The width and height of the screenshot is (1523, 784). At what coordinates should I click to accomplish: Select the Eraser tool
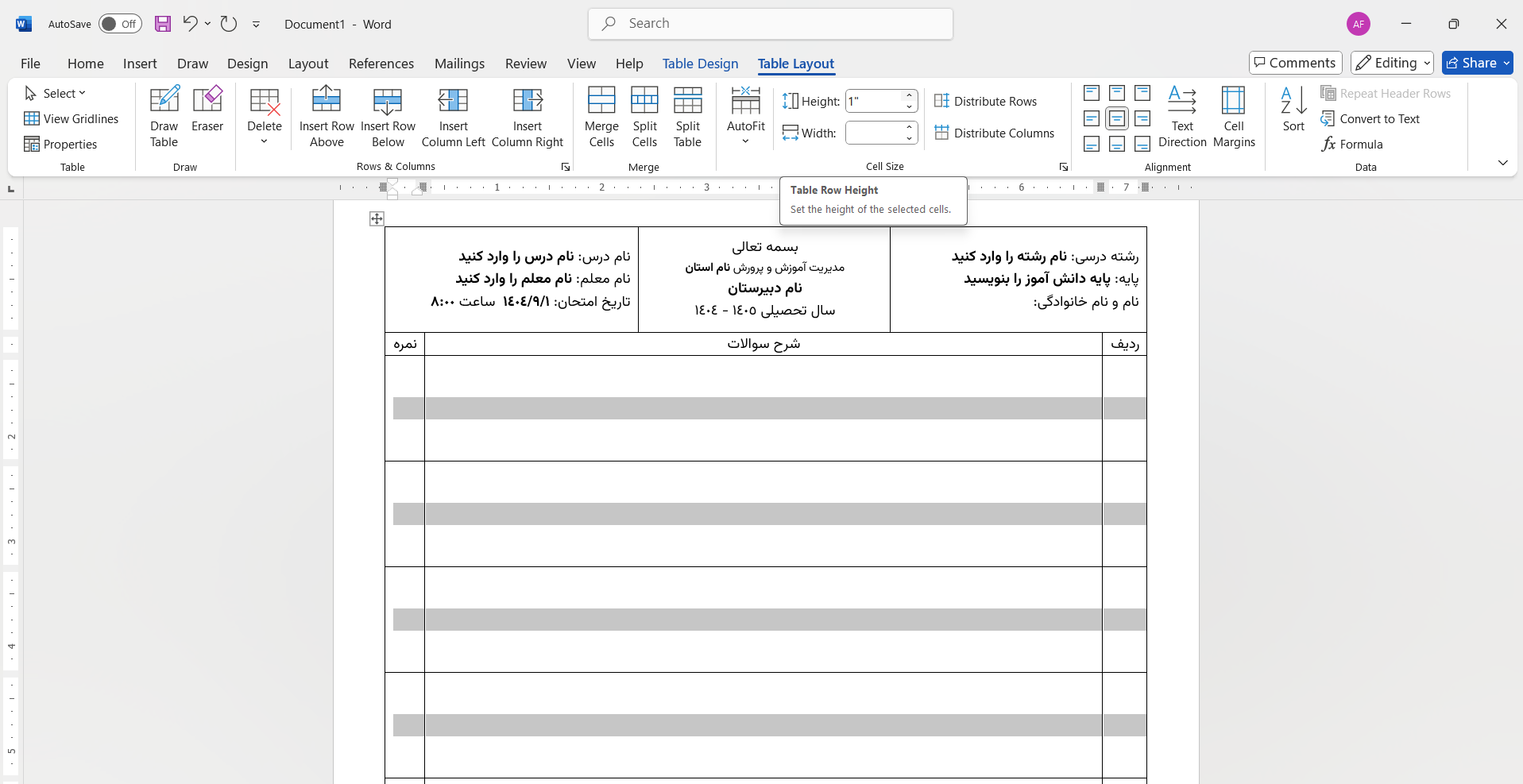(207, 110)
